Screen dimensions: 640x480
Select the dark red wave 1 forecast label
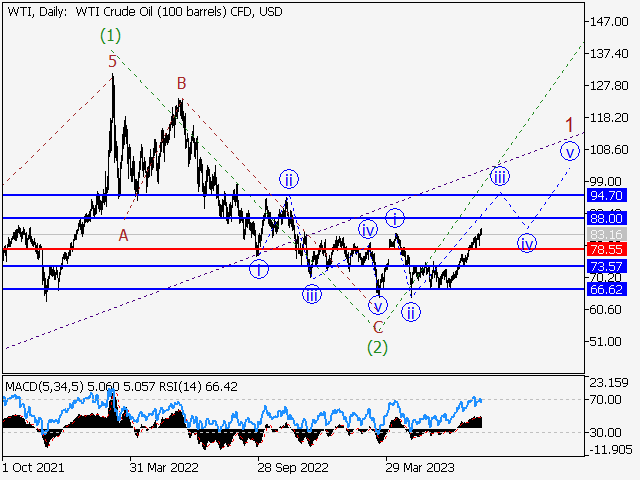point(569,124)
